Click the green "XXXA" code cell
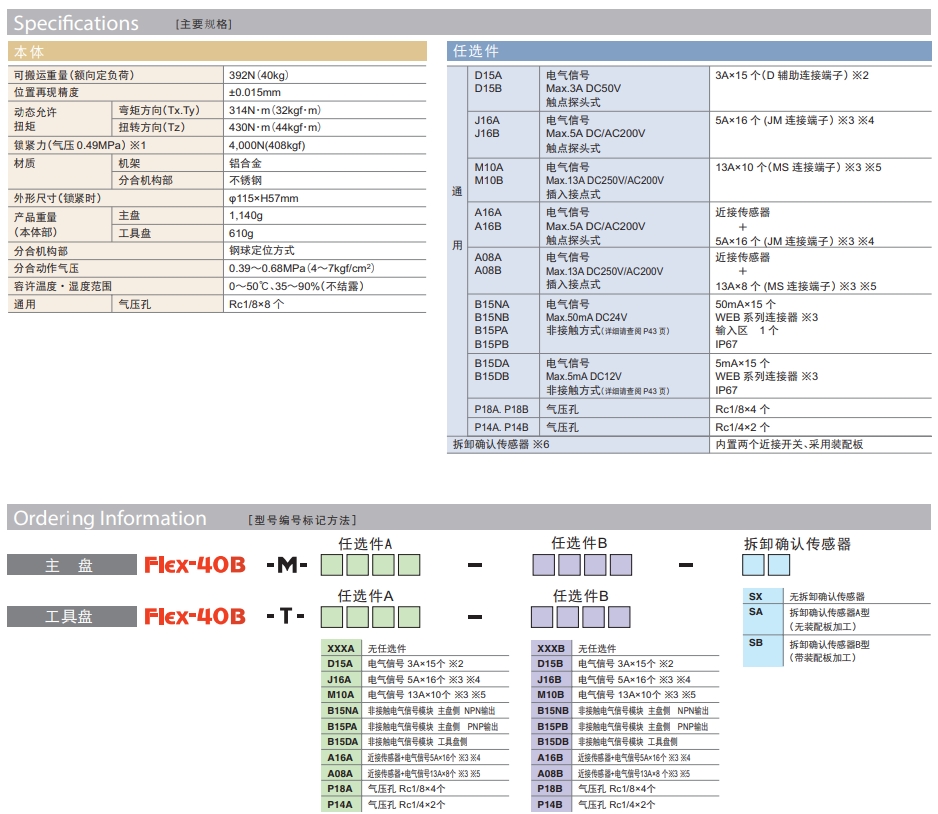The height and width of the screenshot is (814, 938). pyautogui.click(x=341, y=648)
